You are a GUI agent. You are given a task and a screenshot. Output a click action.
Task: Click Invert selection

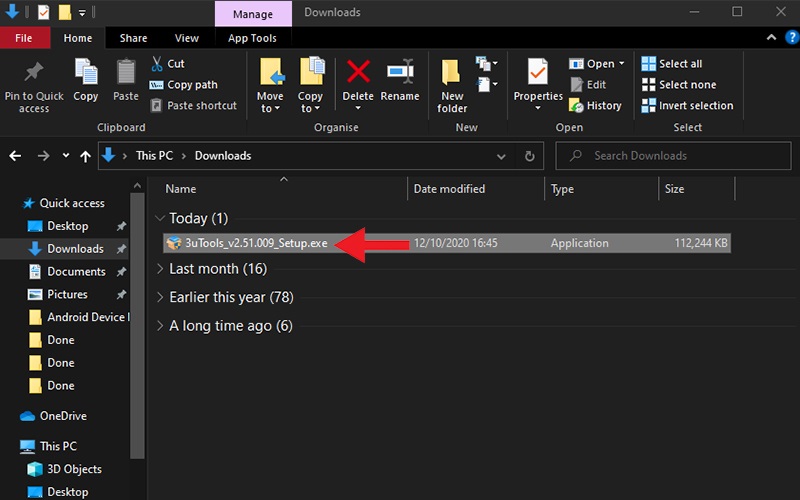click(x=687, y=106)
